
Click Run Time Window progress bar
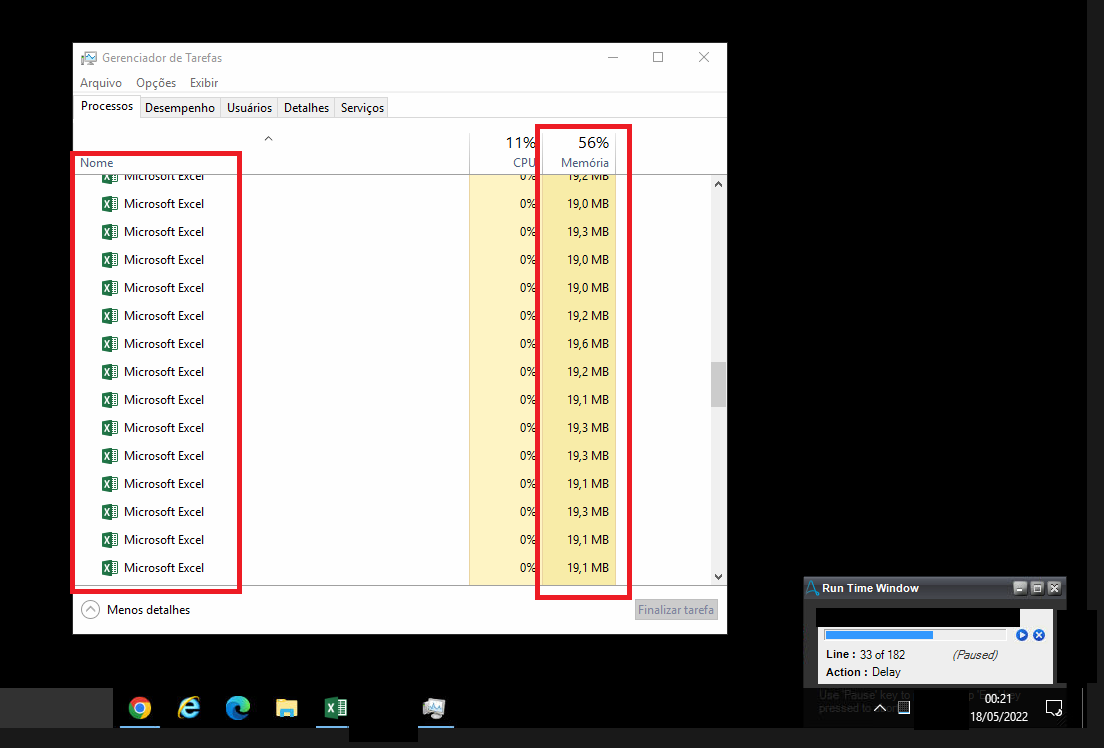(x=915, y=635)
